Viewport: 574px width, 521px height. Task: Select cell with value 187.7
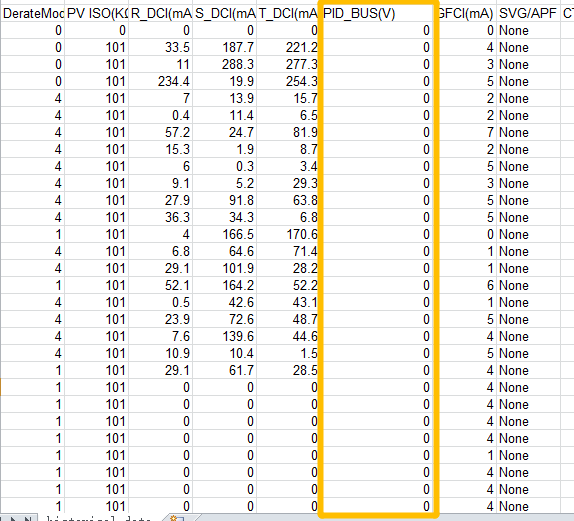click(225, 47)
